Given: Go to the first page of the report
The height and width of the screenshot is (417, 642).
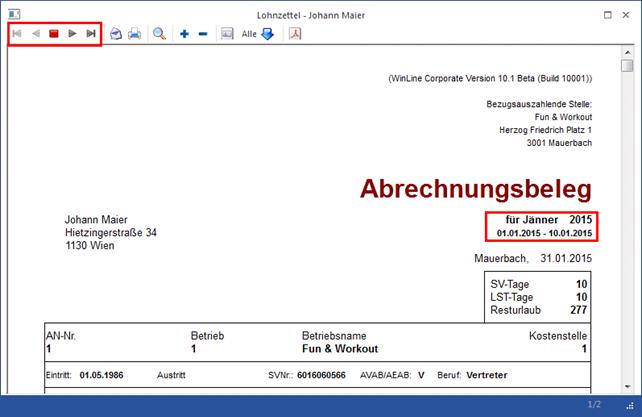Looking at the screenshot, I should (x=17, y=34).
